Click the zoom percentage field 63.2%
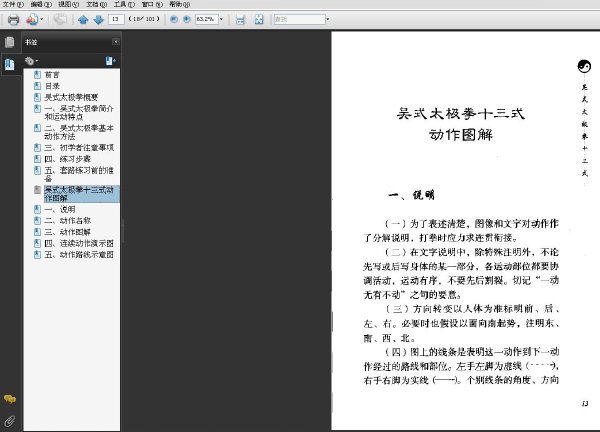 207,19
